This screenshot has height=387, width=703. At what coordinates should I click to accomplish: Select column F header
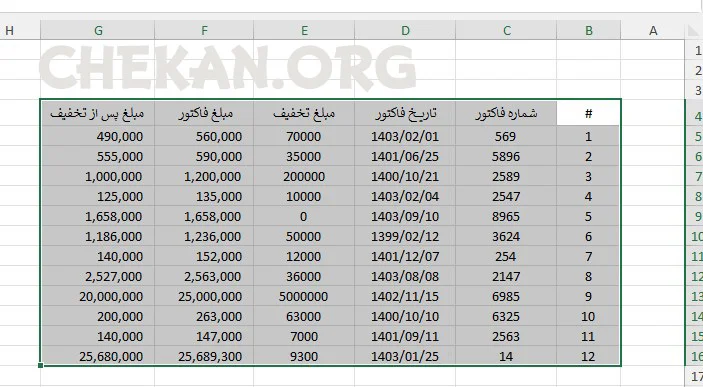[x=204, y=30]
